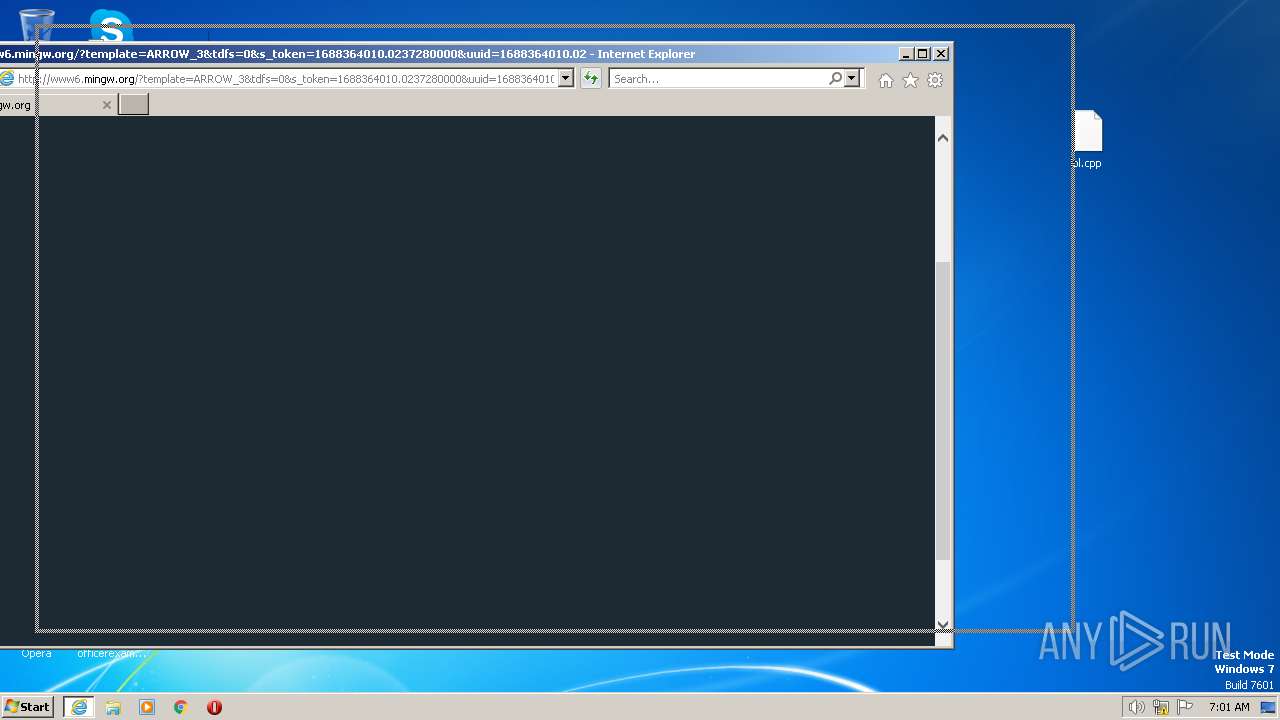Viewport: 1280px width, 720px height.
Task: Select the .cpp file on desktop
Action: coord(1087,140)
